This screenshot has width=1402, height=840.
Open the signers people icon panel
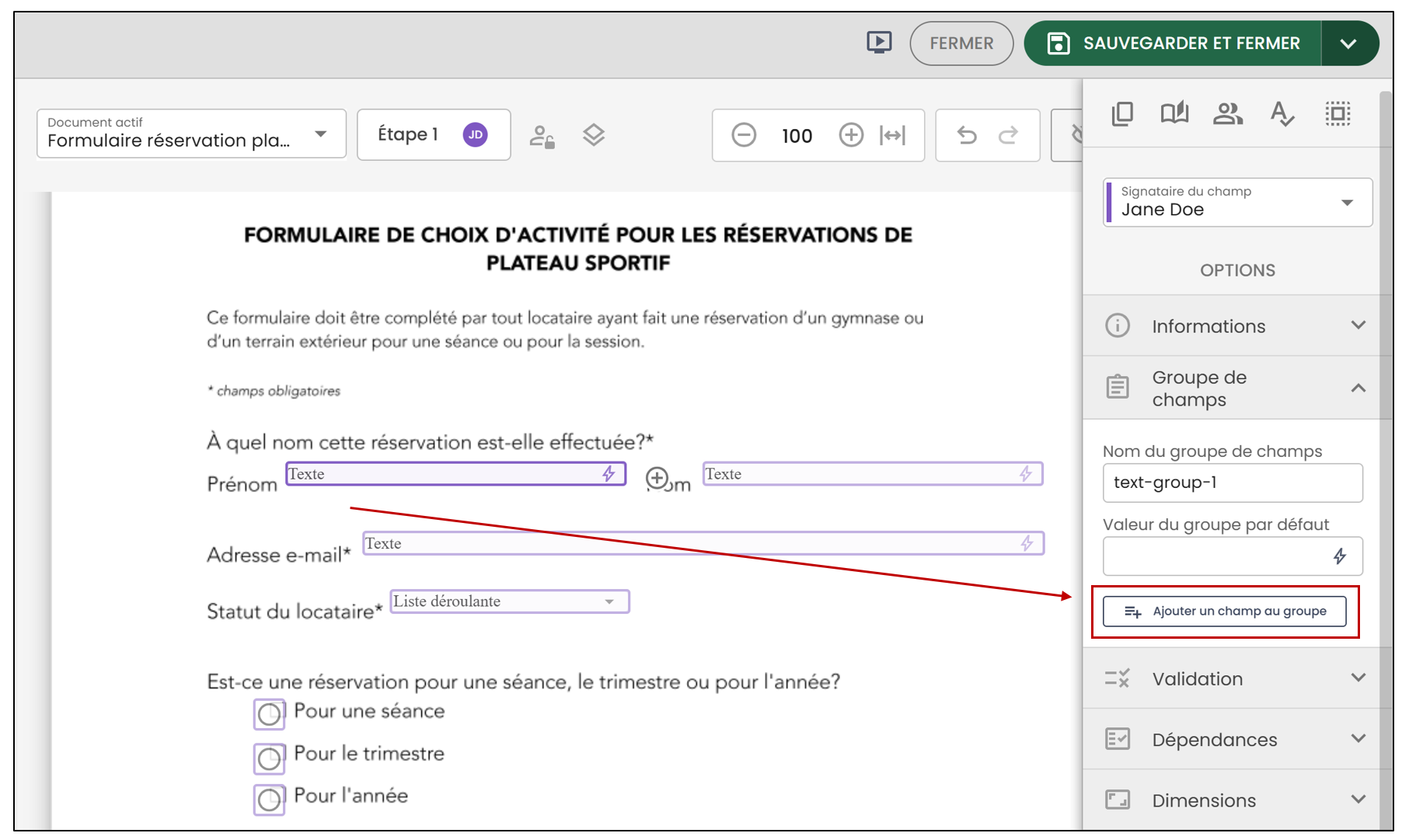coord(1228,113)
